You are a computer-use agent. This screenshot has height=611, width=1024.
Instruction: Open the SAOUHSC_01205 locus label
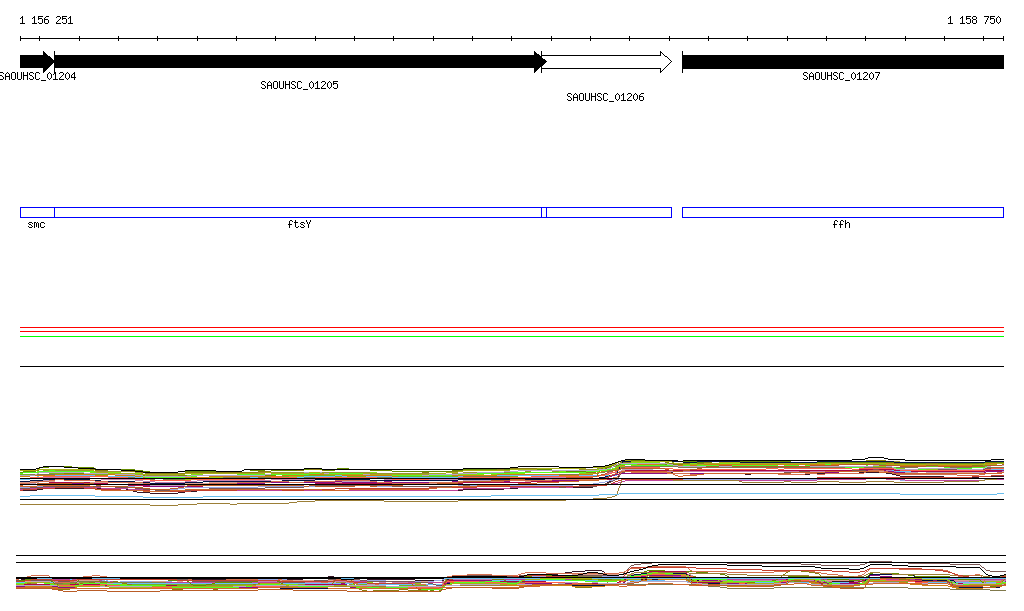pos(299,86)
